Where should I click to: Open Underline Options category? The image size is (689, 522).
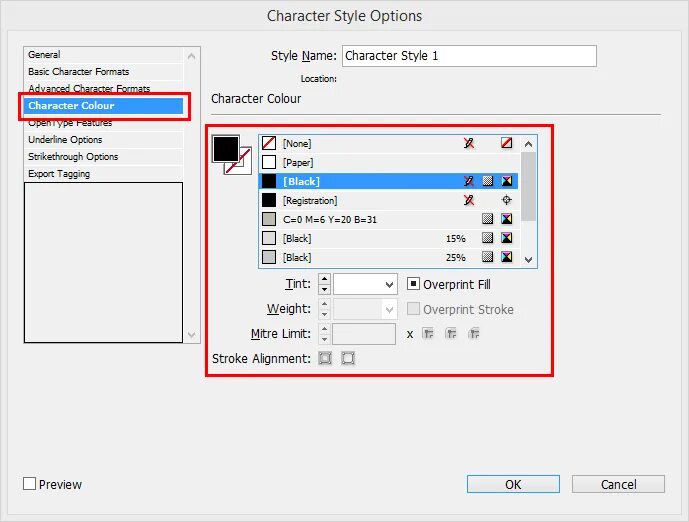(104, 140)
